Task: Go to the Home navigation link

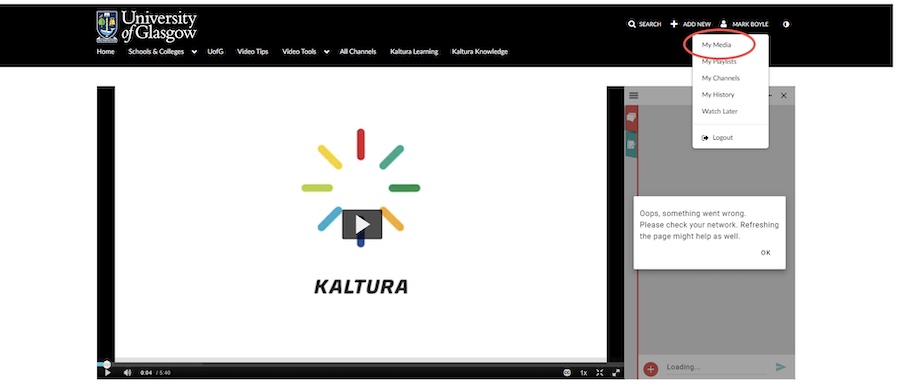Action: click(x=106, y=52)
